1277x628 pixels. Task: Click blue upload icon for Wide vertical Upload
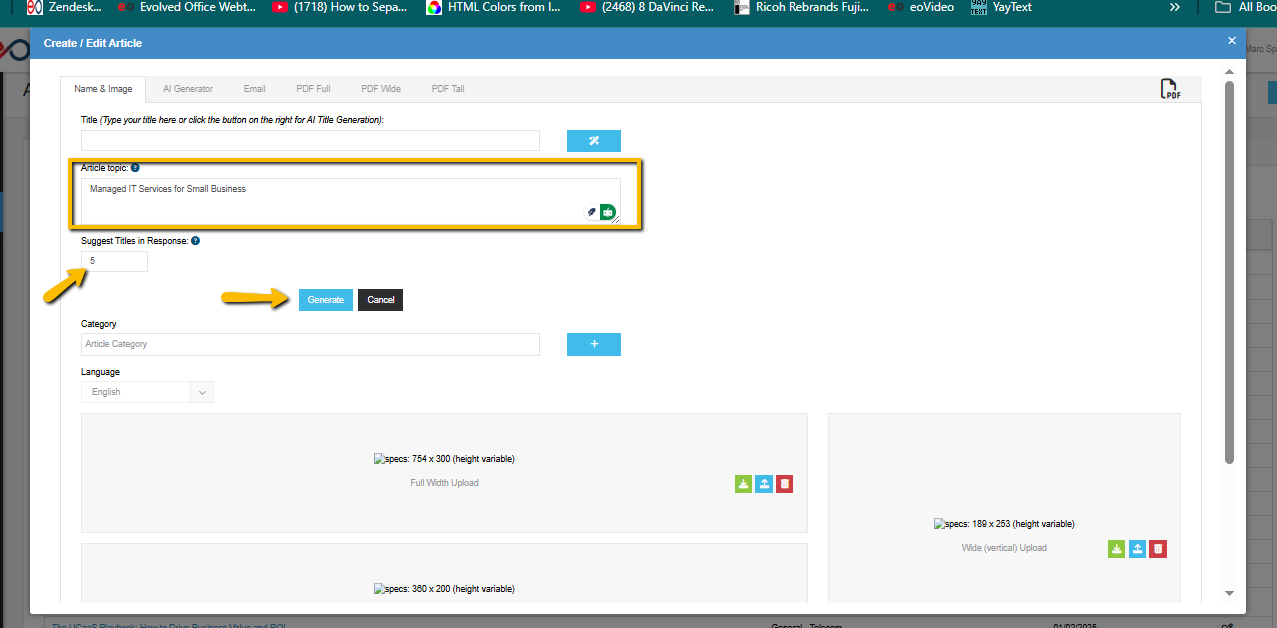(x=1137, y=549)
